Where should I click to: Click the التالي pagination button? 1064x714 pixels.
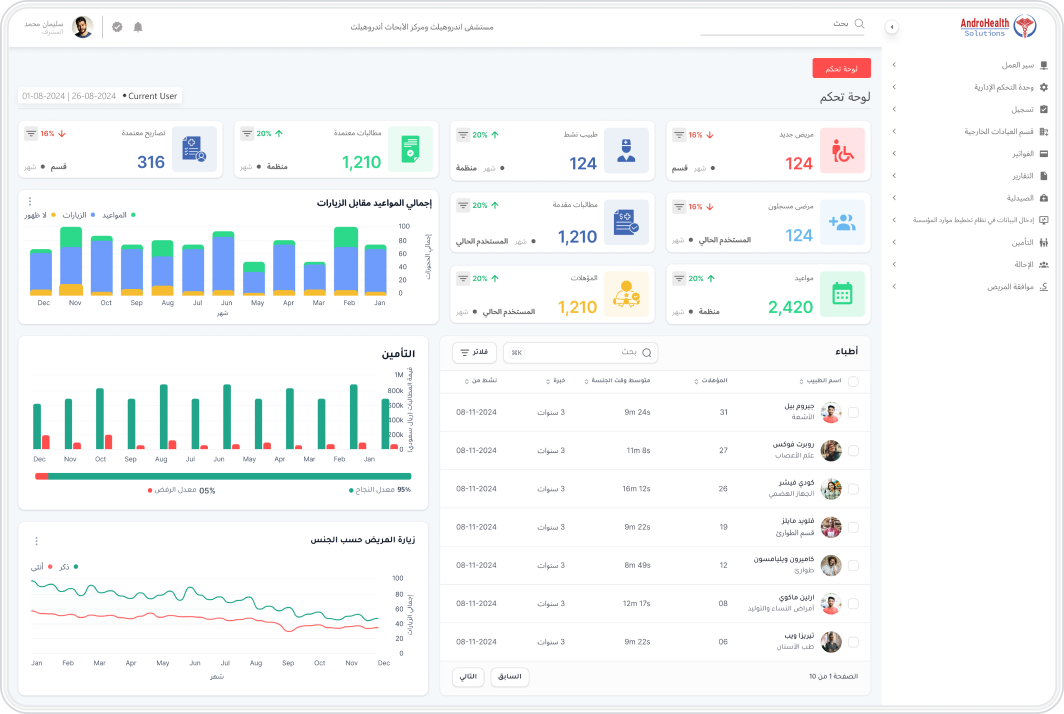point(468,677)
